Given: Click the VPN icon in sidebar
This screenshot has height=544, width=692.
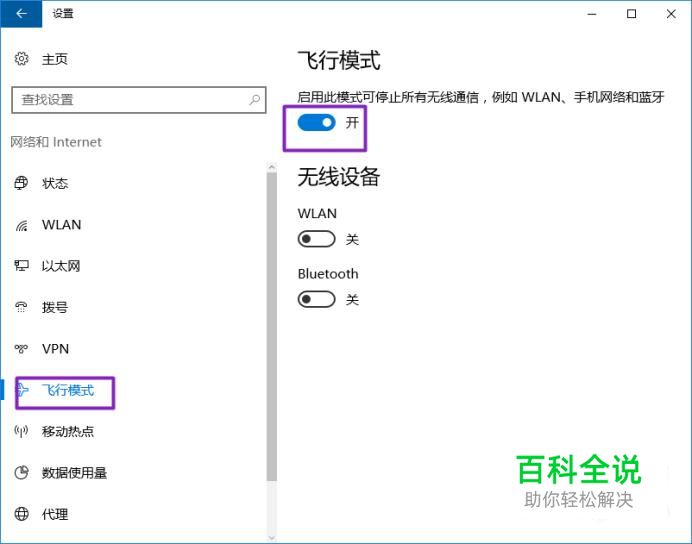Looking at the screenshot, I should 21,349.
